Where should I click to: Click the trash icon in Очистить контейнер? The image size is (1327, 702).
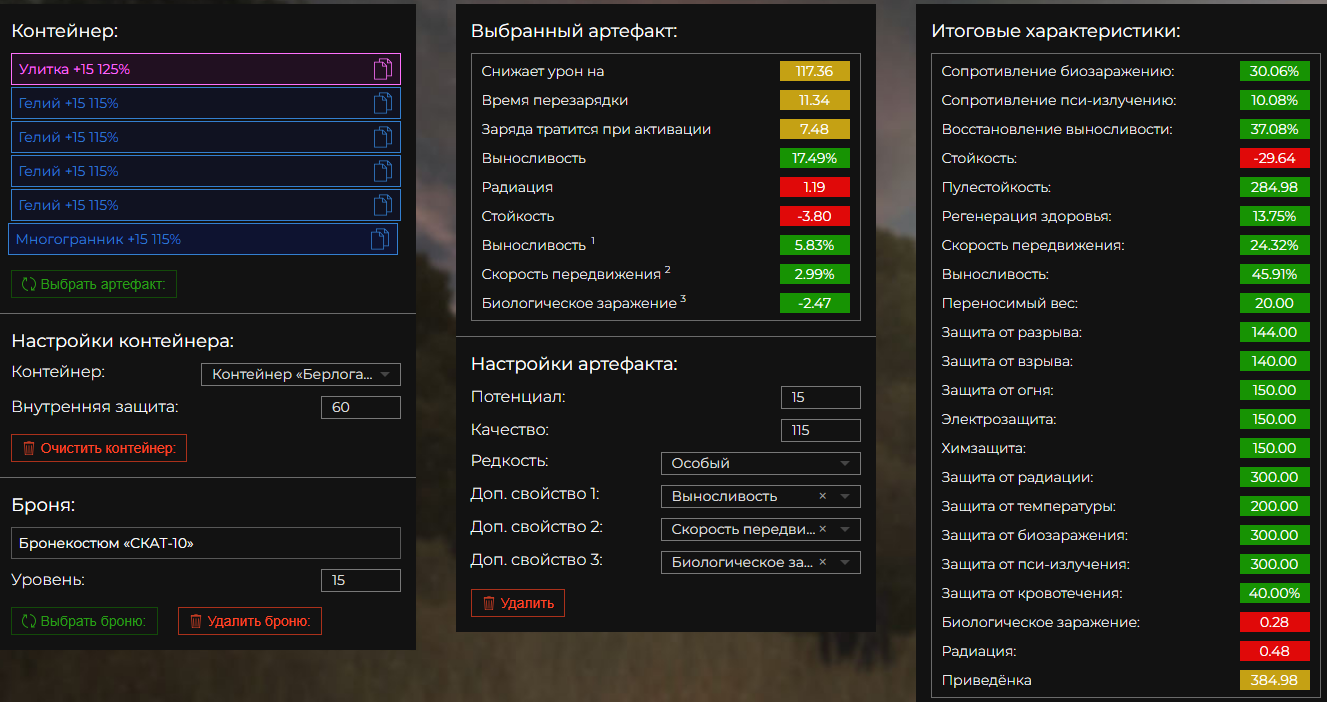pos(29,448)
